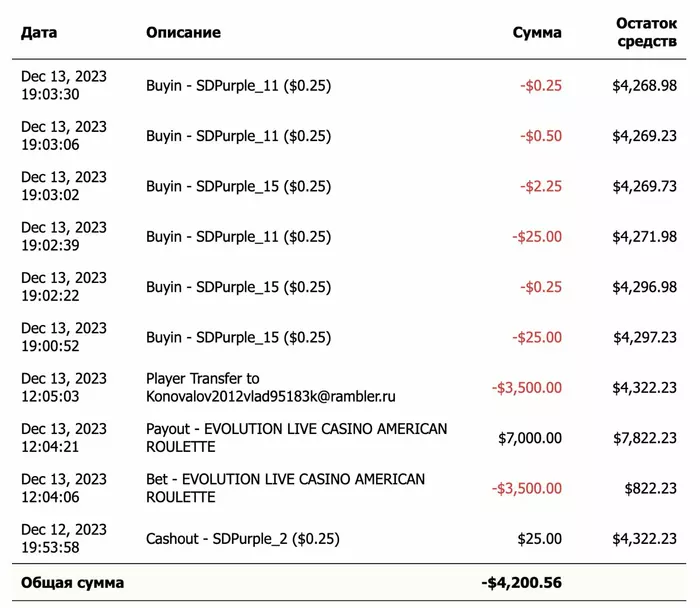Click the Описание column header
Image resolution: width=700 pixels, height=608 pixels.
183,33
